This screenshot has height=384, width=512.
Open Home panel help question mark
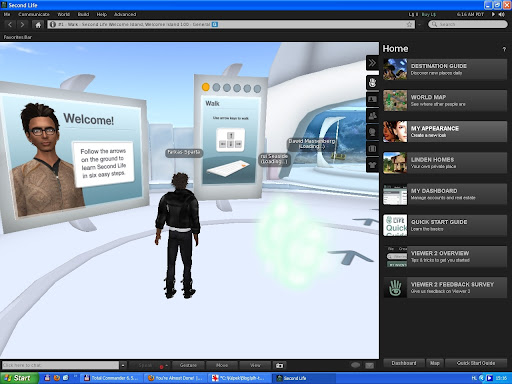click(504, 49)
